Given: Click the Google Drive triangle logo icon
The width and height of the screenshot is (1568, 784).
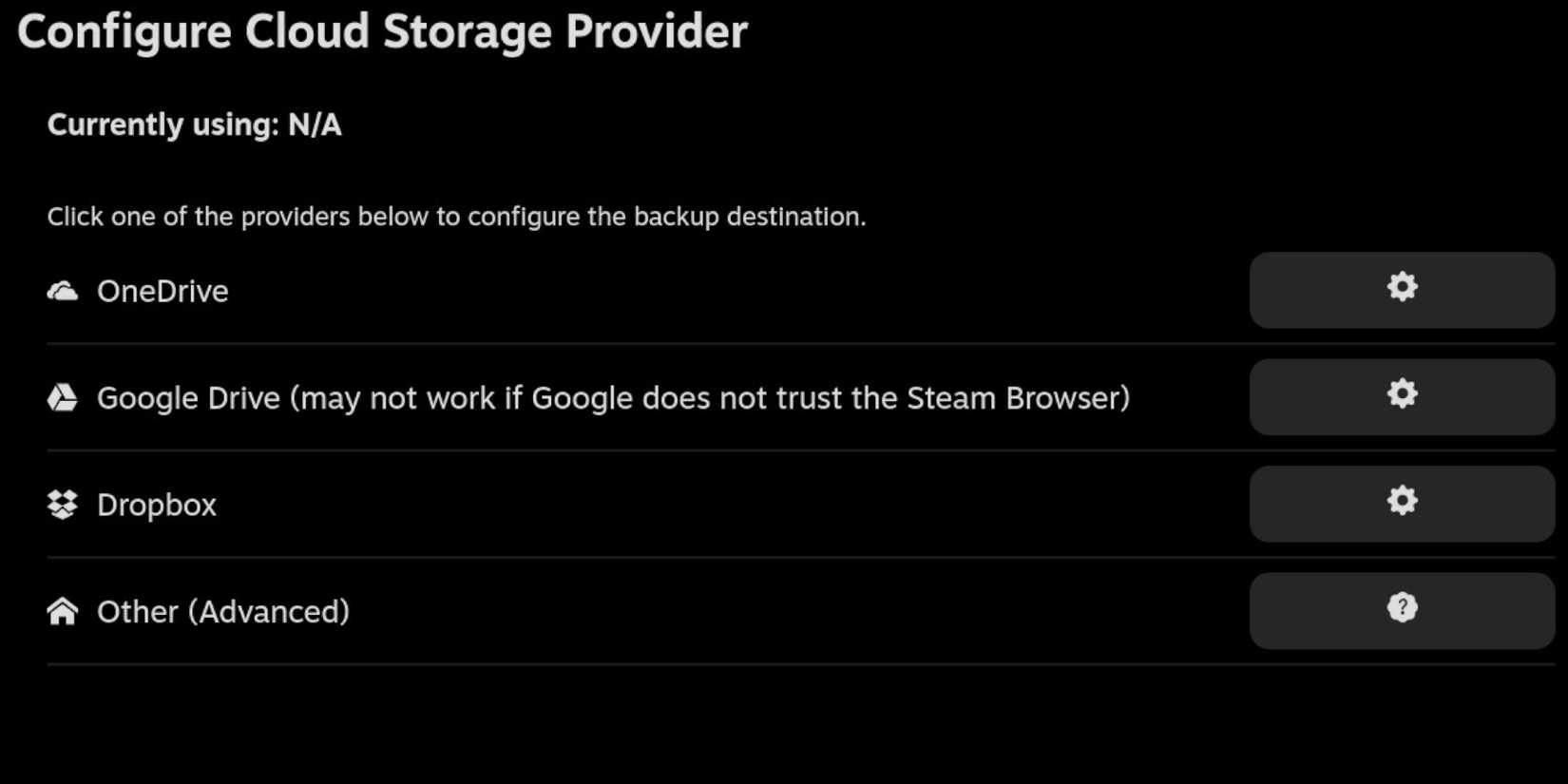Looking at the screenshot, I should [x=63, y=398].
